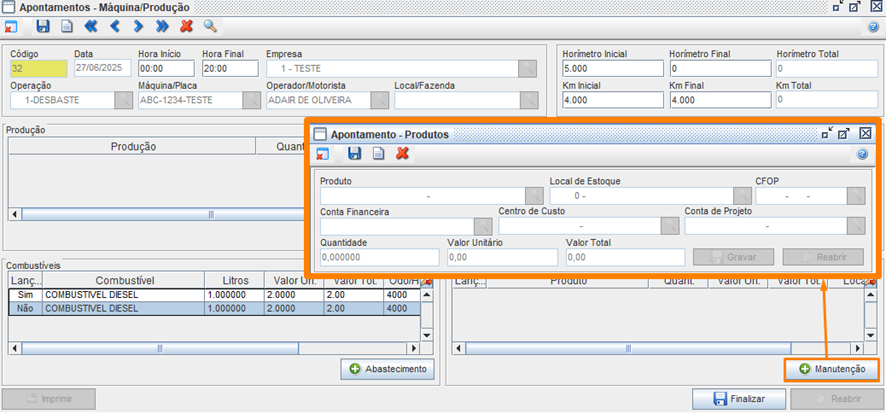886x414 pixels.
Task: Click the save icon in Produtos dialog
Action: [354, 153]
